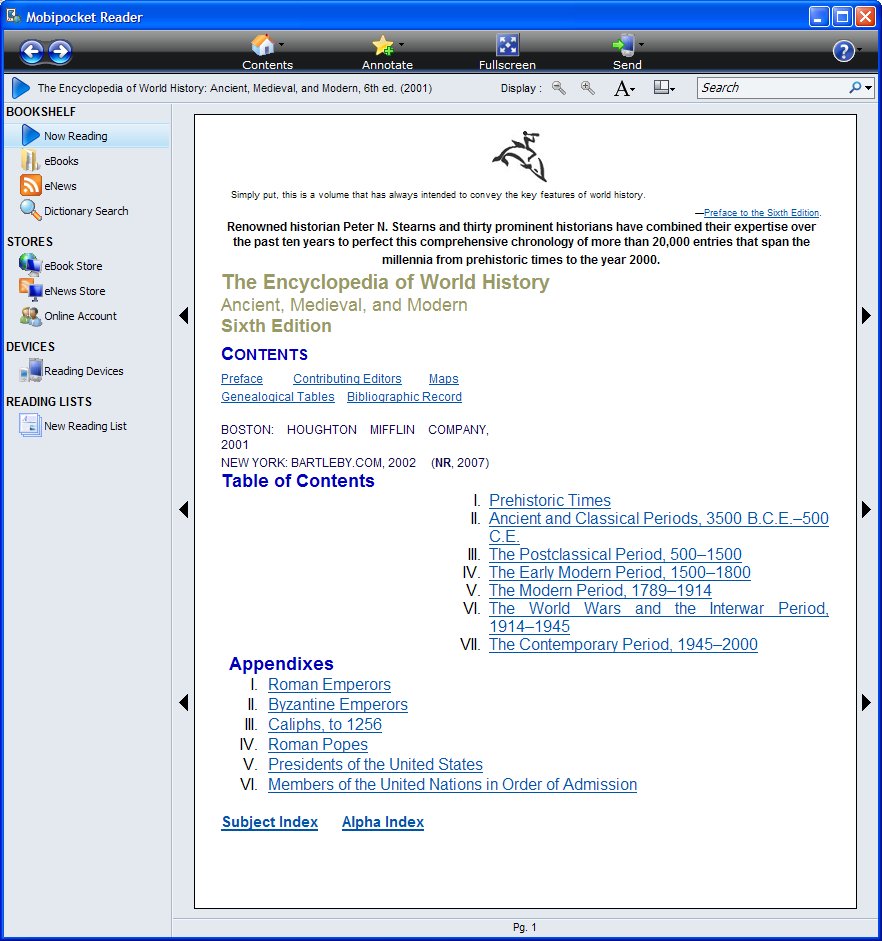This screenshot has width=882, height=941.
Task: Open the Contributing Editors link
Action: tap(347, 379)
